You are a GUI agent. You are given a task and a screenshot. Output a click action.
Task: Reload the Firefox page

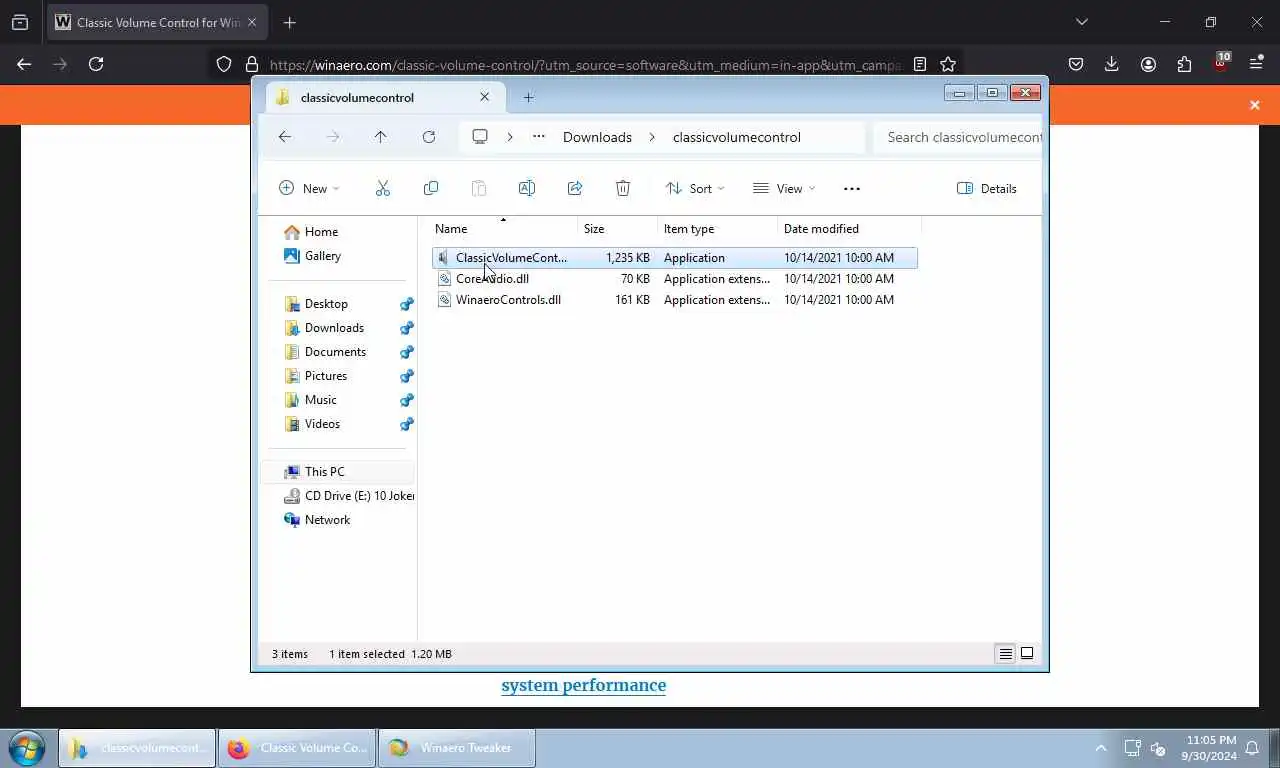96,64
